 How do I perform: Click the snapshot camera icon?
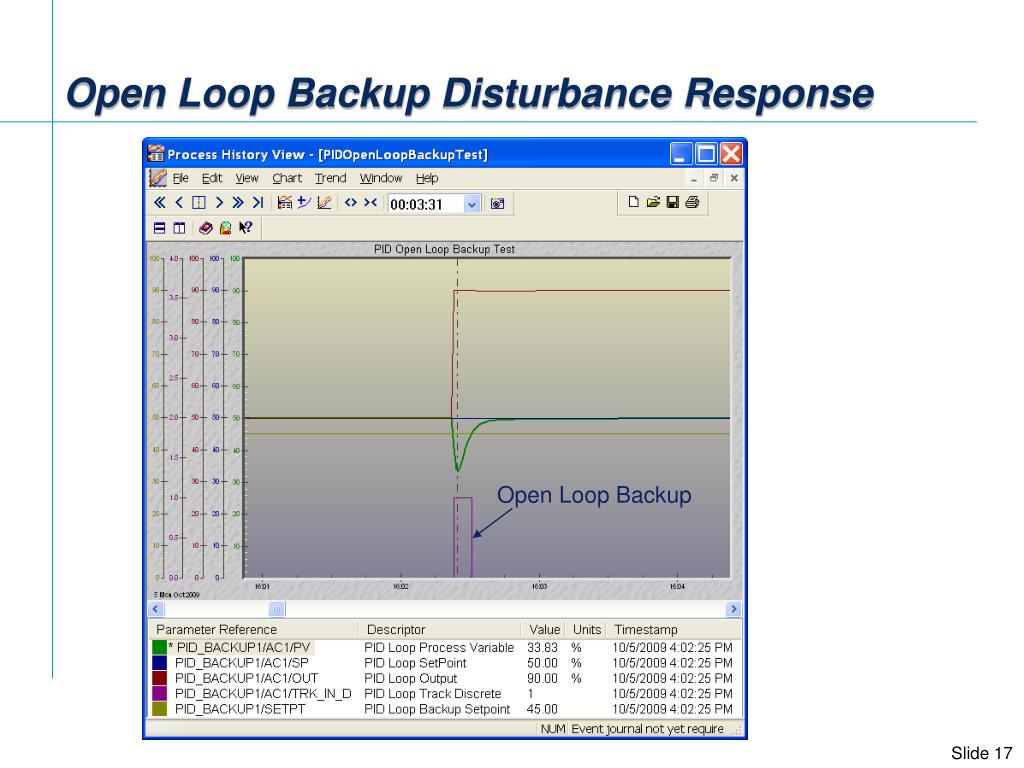[498, 204]
